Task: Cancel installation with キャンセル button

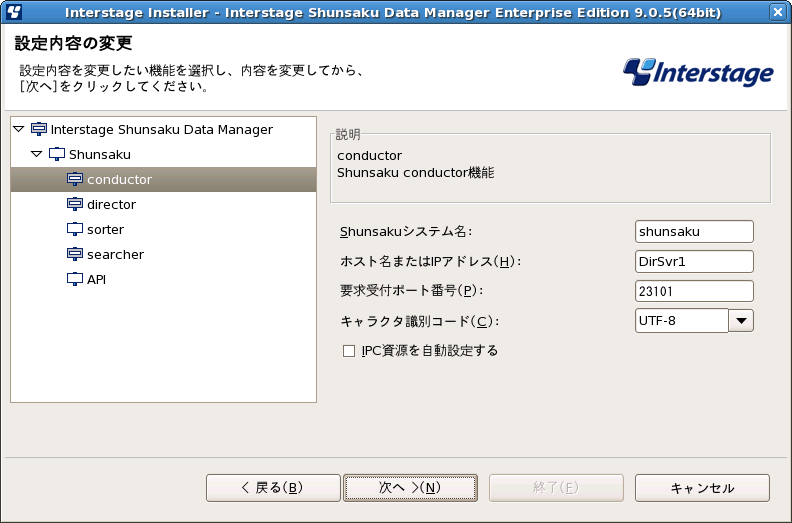Action: point(702,488)
